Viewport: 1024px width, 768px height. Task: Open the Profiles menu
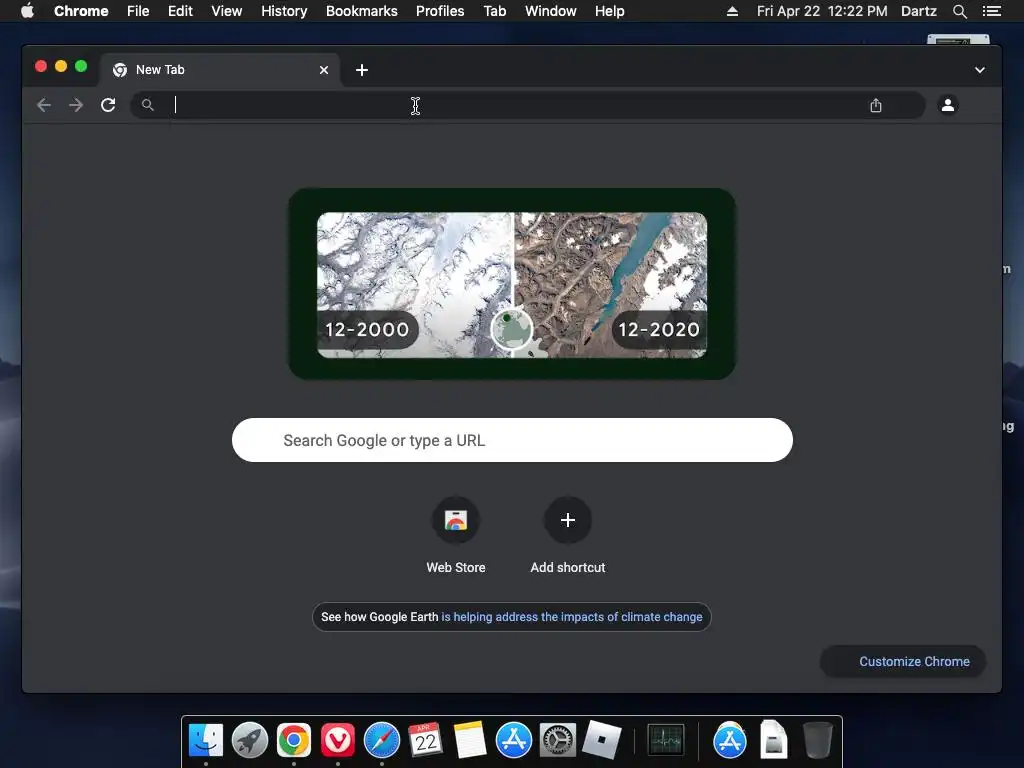440,11
